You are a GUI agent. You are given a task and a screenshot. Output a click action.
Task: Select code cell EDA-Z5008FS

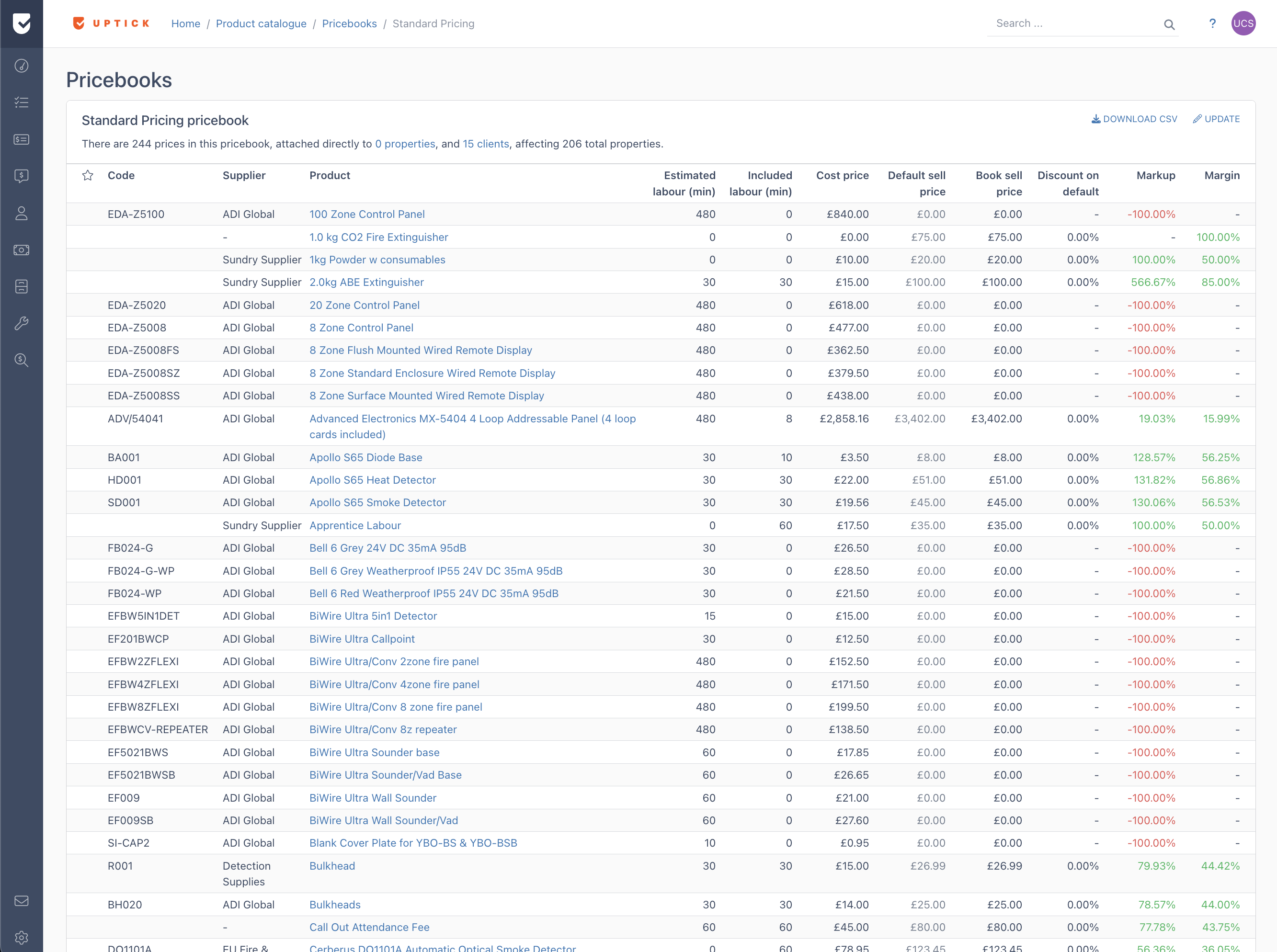pos(144,350)
